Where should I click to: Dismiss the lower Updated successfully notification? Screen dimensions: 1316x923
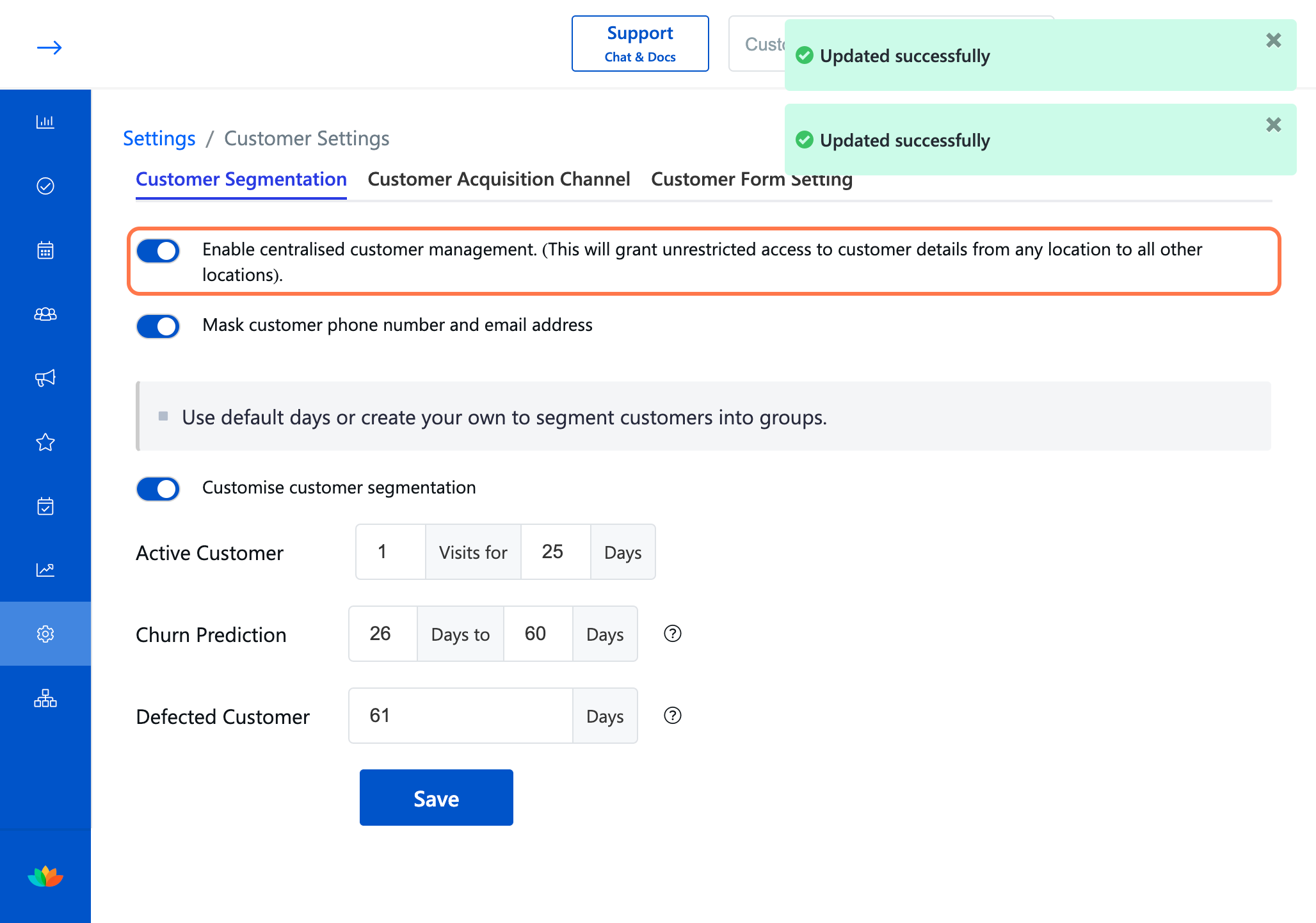pos(1274,125)
